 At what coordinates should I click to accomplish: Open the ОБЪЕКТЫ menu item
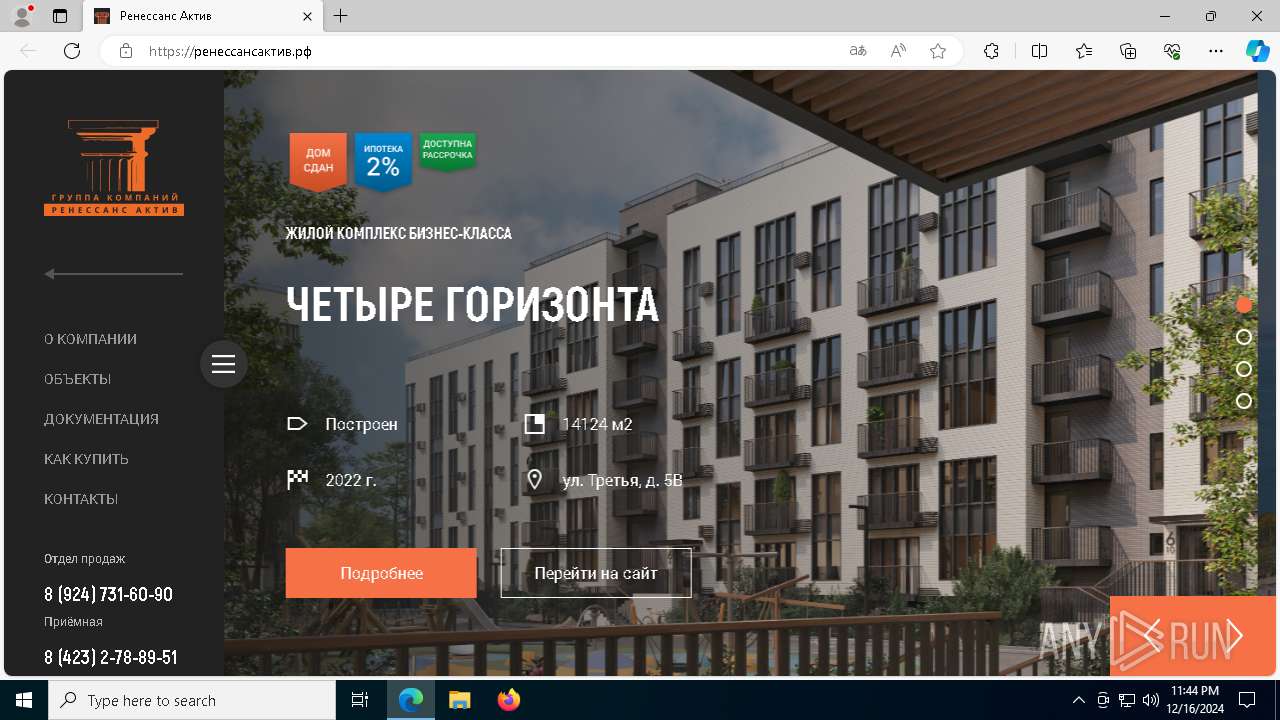[77, 379]
